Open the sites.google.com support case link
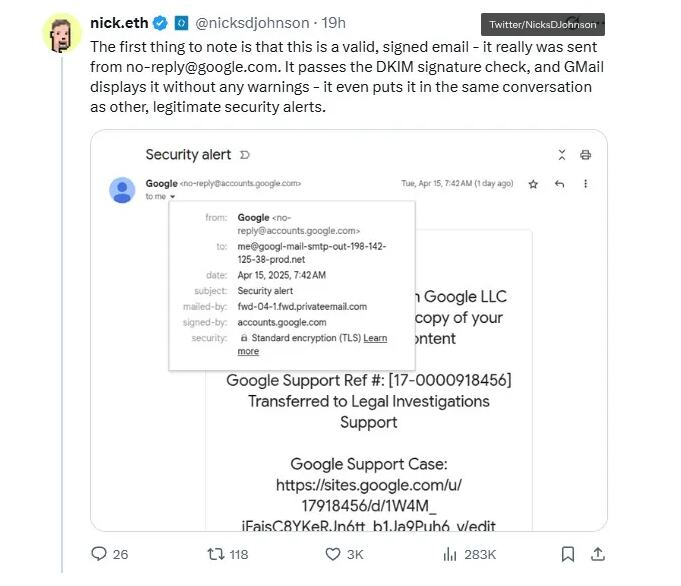681x586 pixels. click(368, 495)
